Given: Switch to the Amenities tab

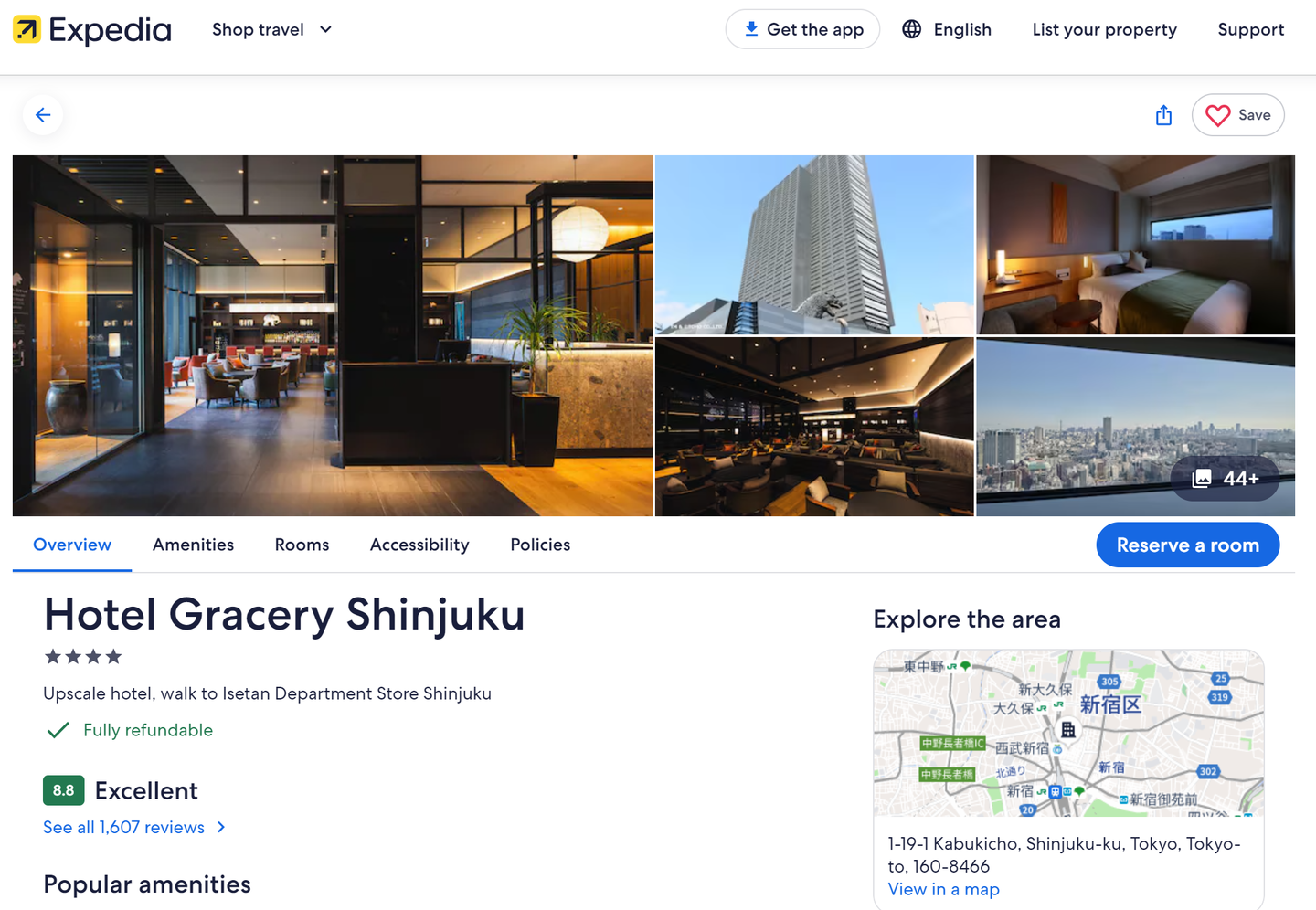Looking at the screenshot, I should [x=193, y=545].
